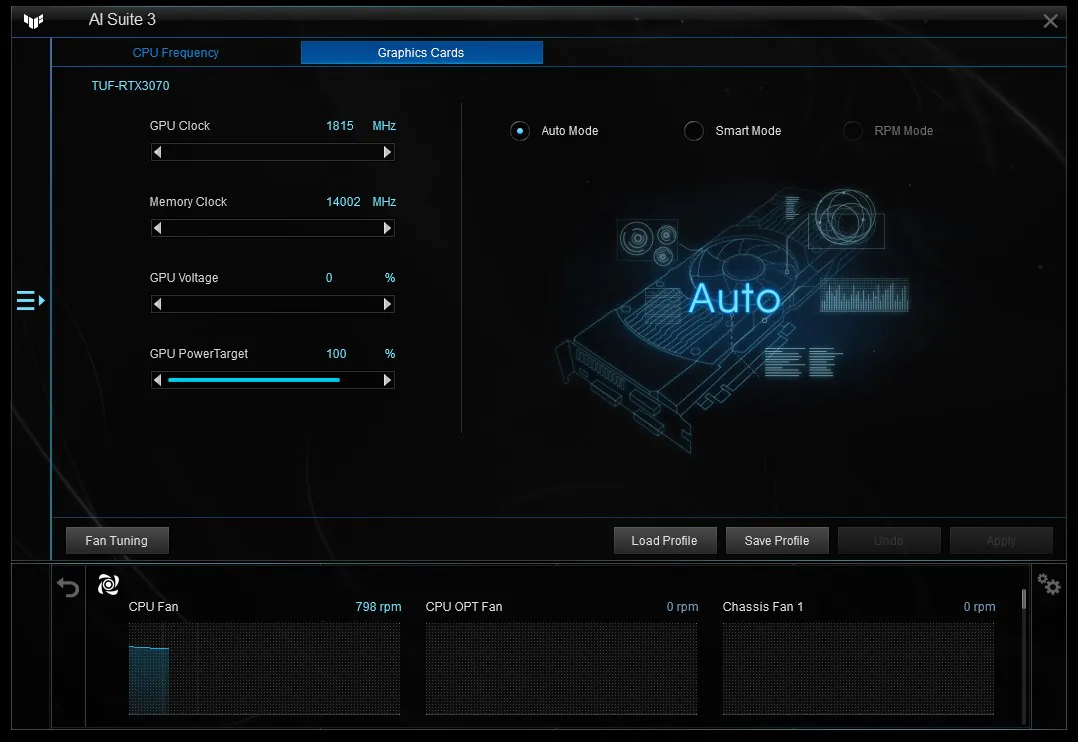This screenshot has height=742, width=1078.
Task: Decrease GPU PowerTarget with left arrow
Action: pos(157,380)
